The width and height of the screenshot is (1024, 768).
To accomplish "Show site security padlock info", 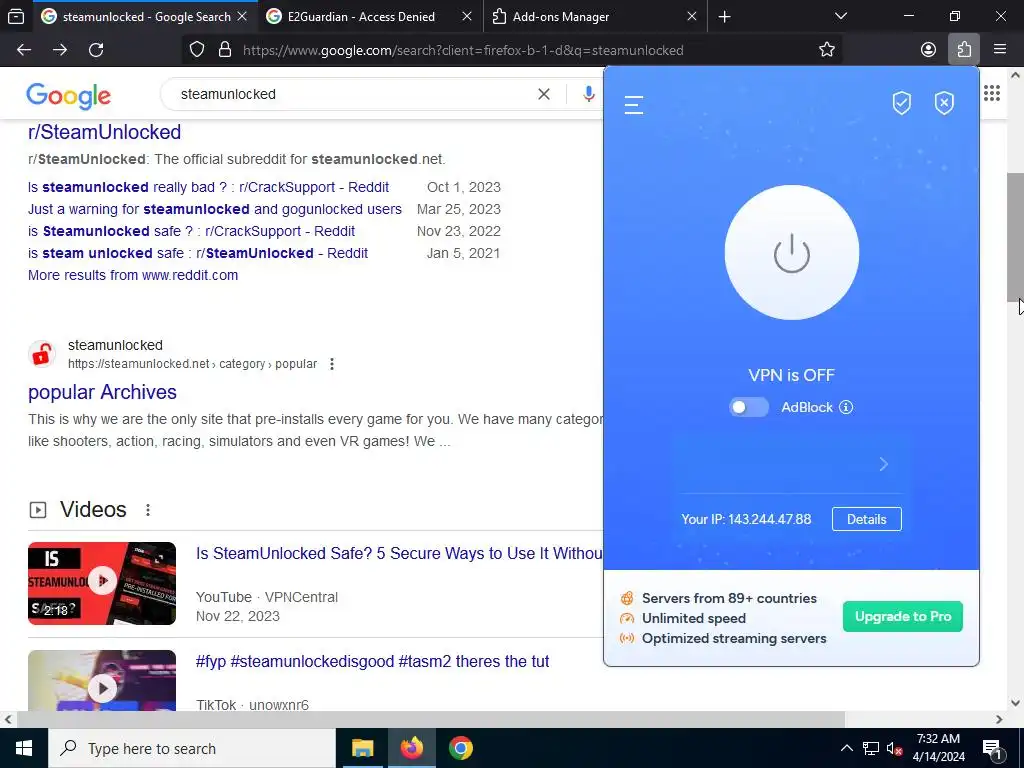I will 225,50.
